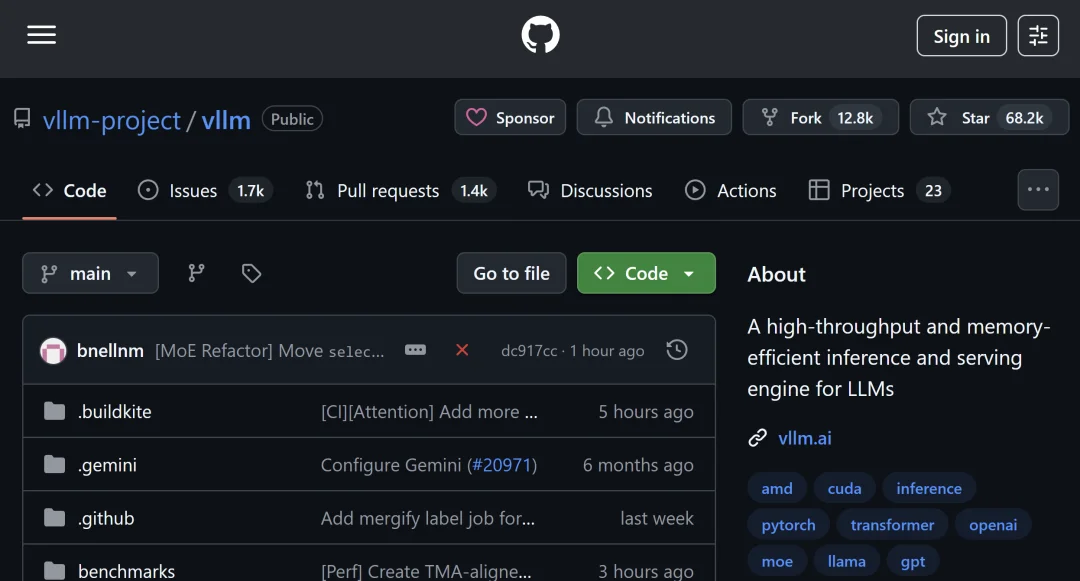
Task: Expand the green Code dropdown
Action: (646, 273)
